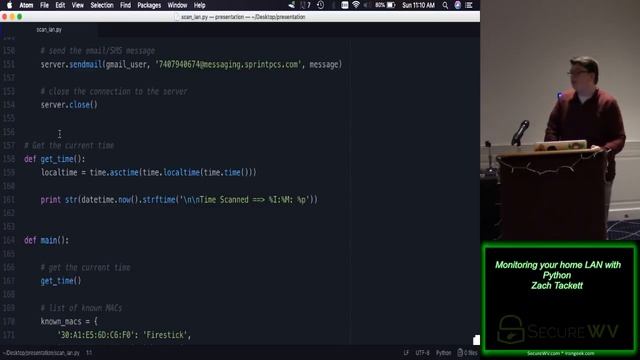
Task: Click the 'Firestick' MAC address entry line
Action: tap(124, 335)
